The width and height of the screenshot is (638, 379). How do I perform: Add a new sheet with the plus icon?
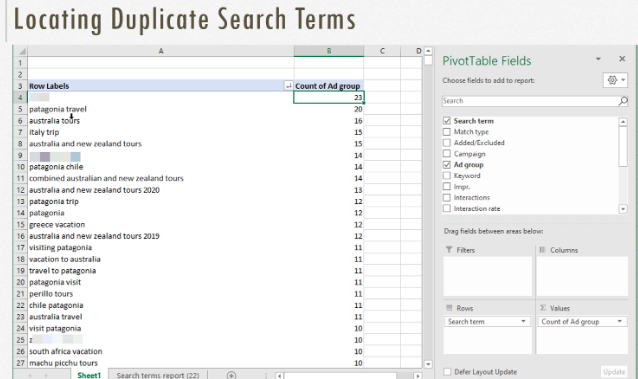[231, 375]
